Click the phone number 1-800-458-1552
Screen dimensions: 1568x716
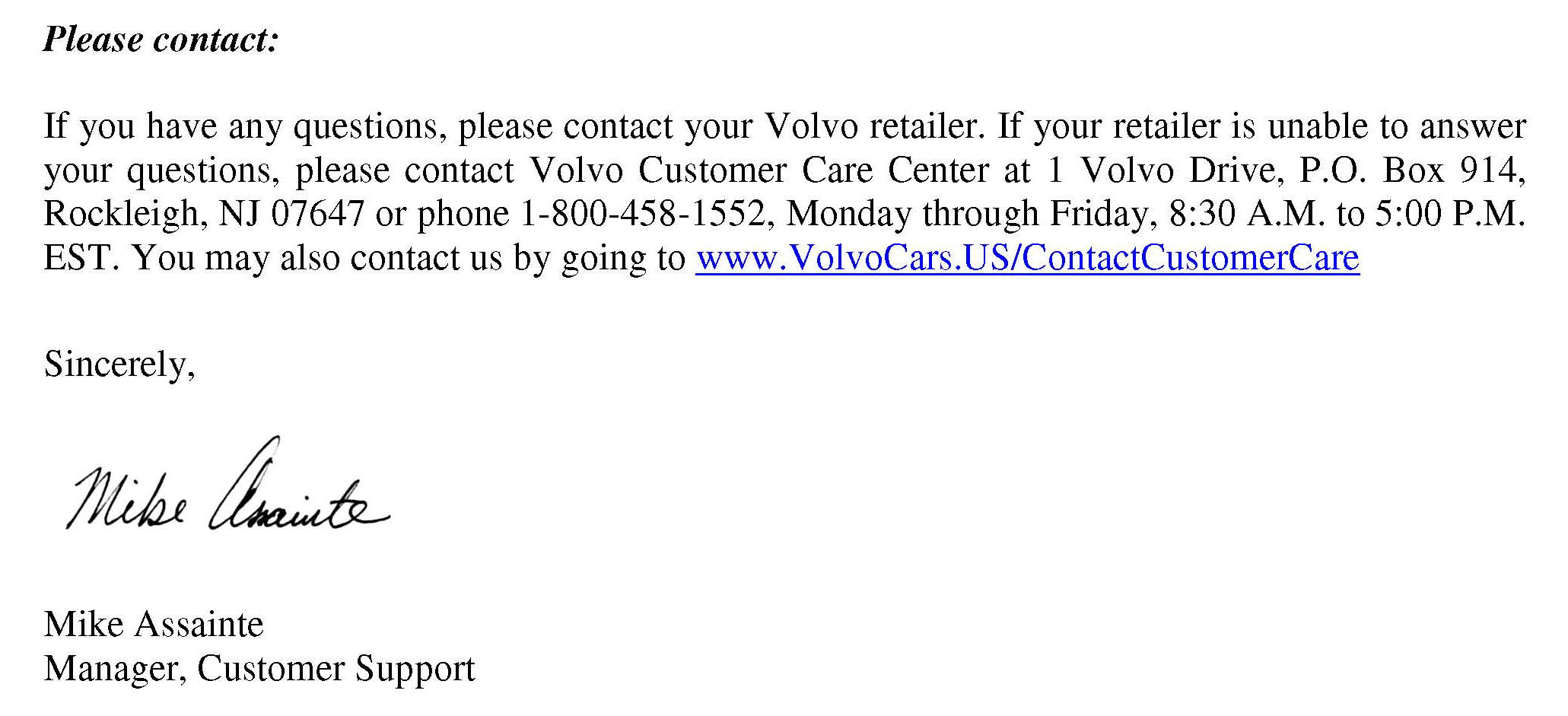click(x=643, y=213)
